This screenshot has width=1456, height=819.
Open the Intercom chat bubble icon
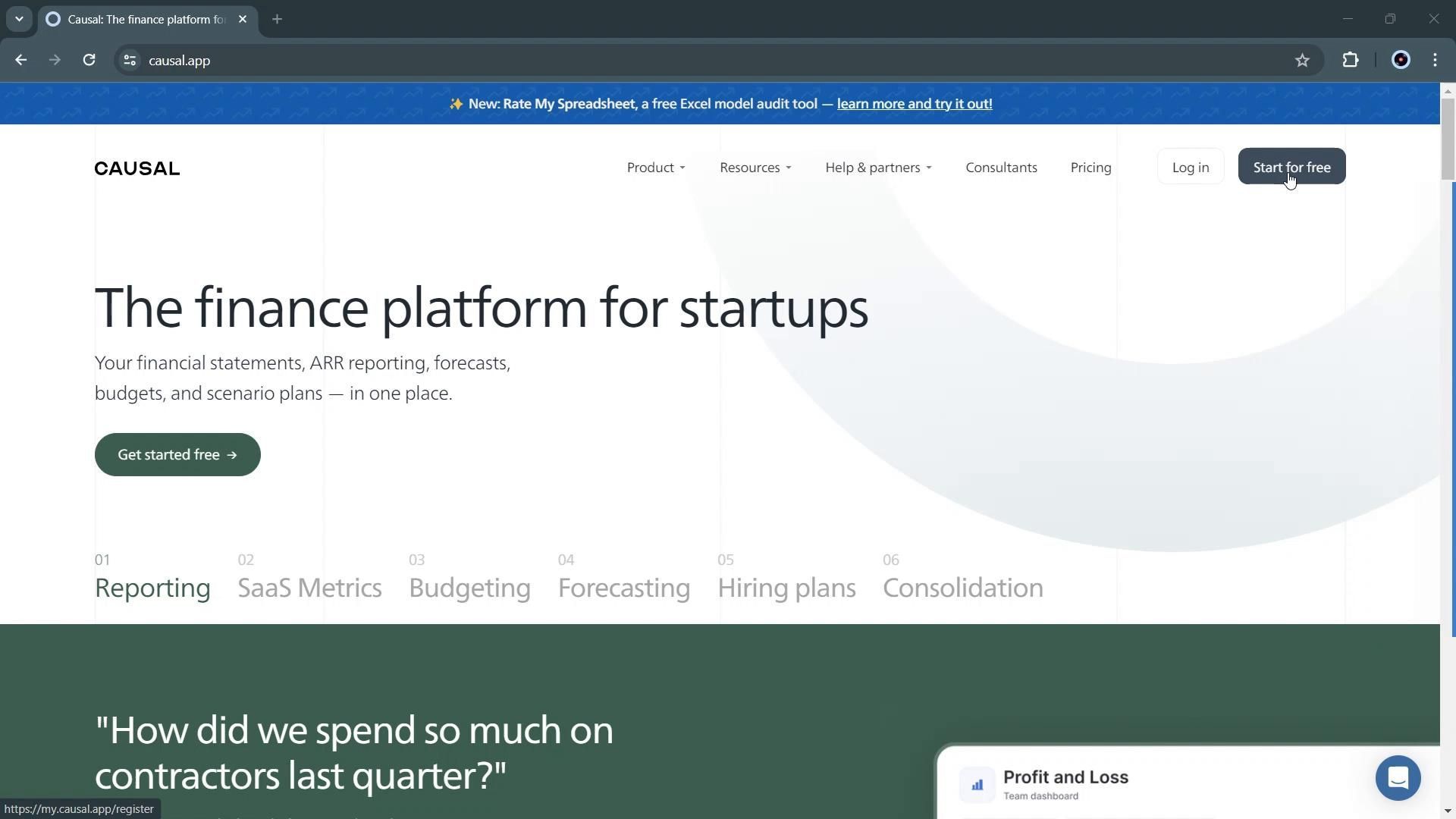pos(1398,778)
